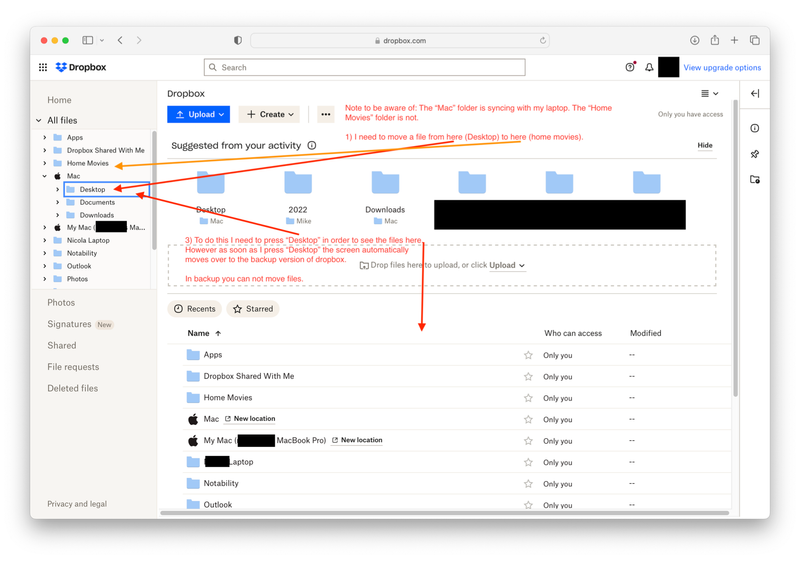Open File requests in navigation
Screen dimensions: 800x565
pos(73,367)
